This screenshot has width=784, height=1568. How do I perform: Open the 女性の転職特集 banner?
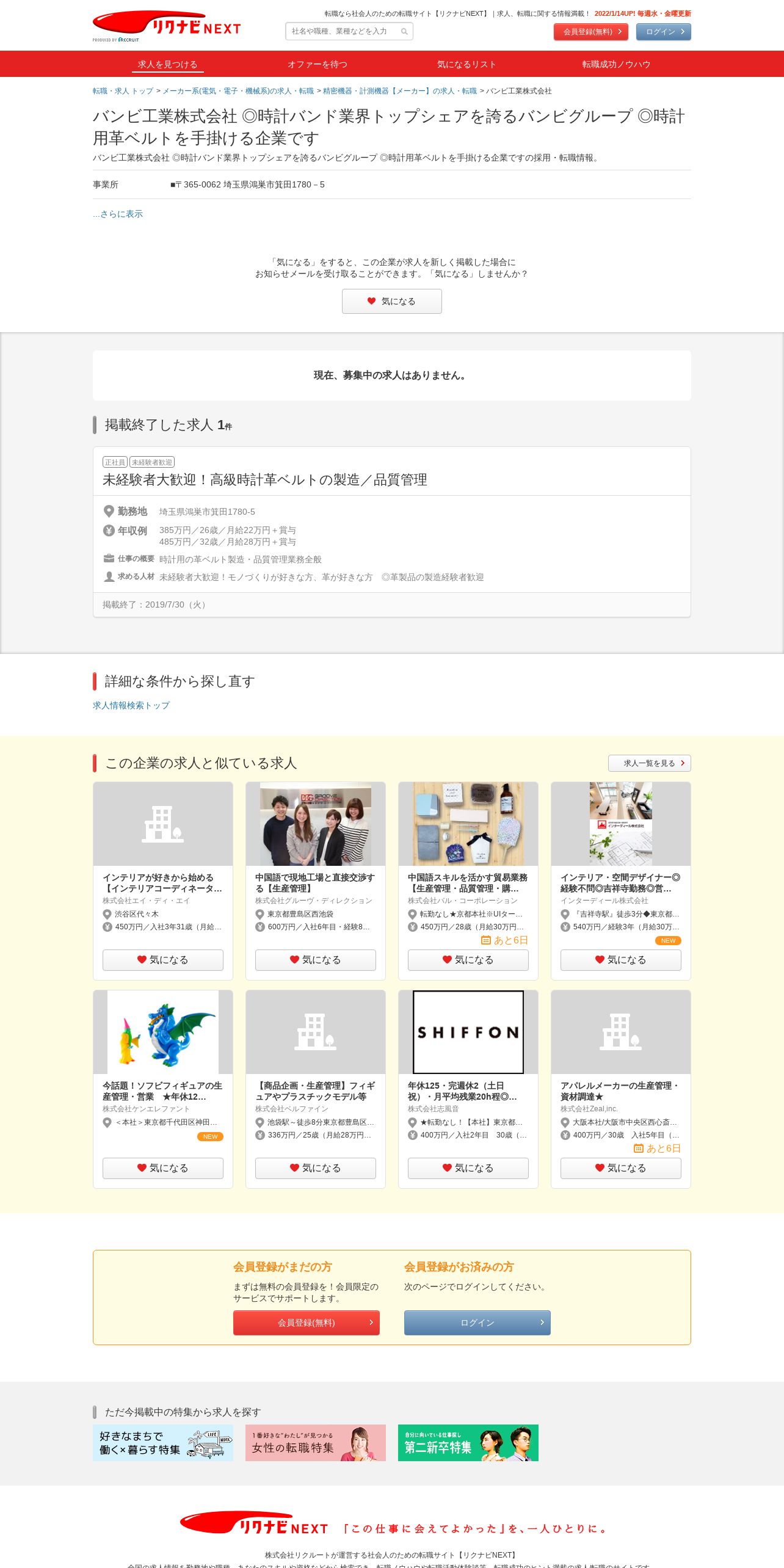point(316,1443)
